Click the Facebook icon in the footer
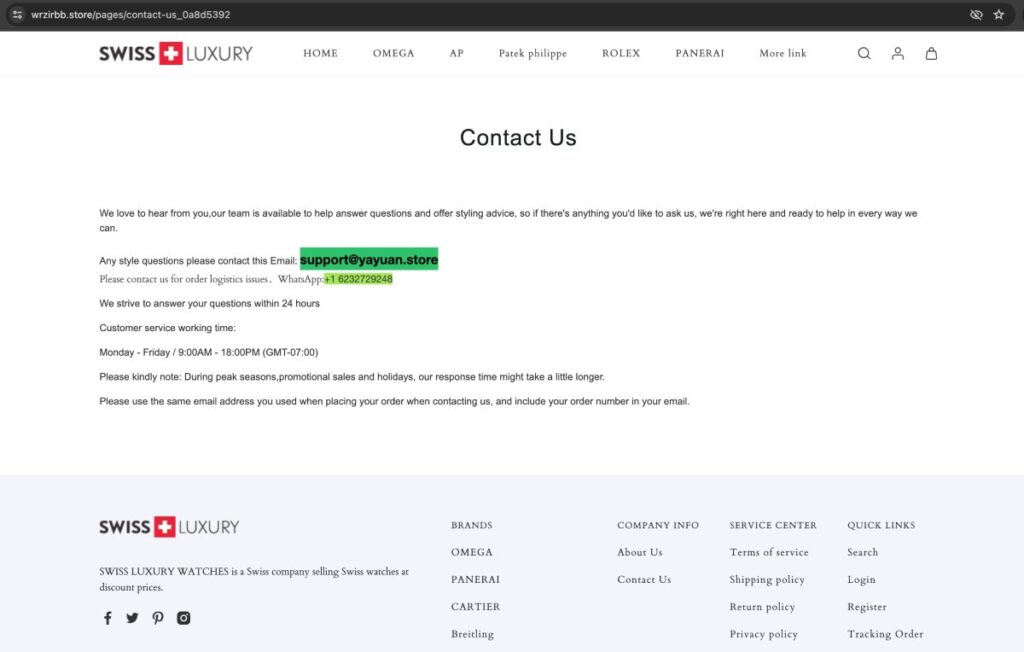Viewport: 1024px width, 652px height. 107,618
